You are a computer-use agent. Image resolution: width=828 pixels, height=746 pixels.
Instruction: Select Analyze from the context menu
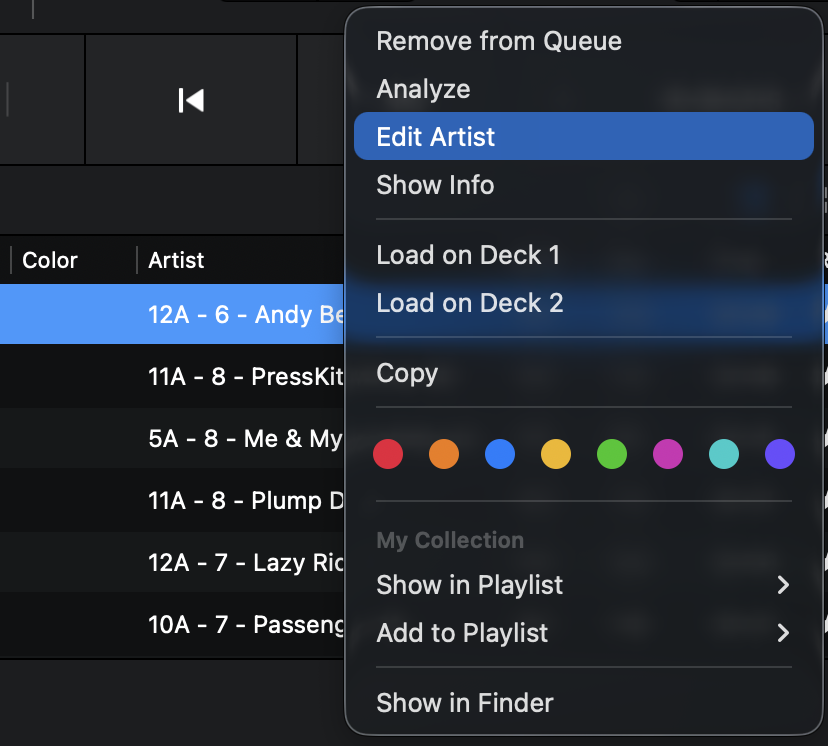(423, 89)
